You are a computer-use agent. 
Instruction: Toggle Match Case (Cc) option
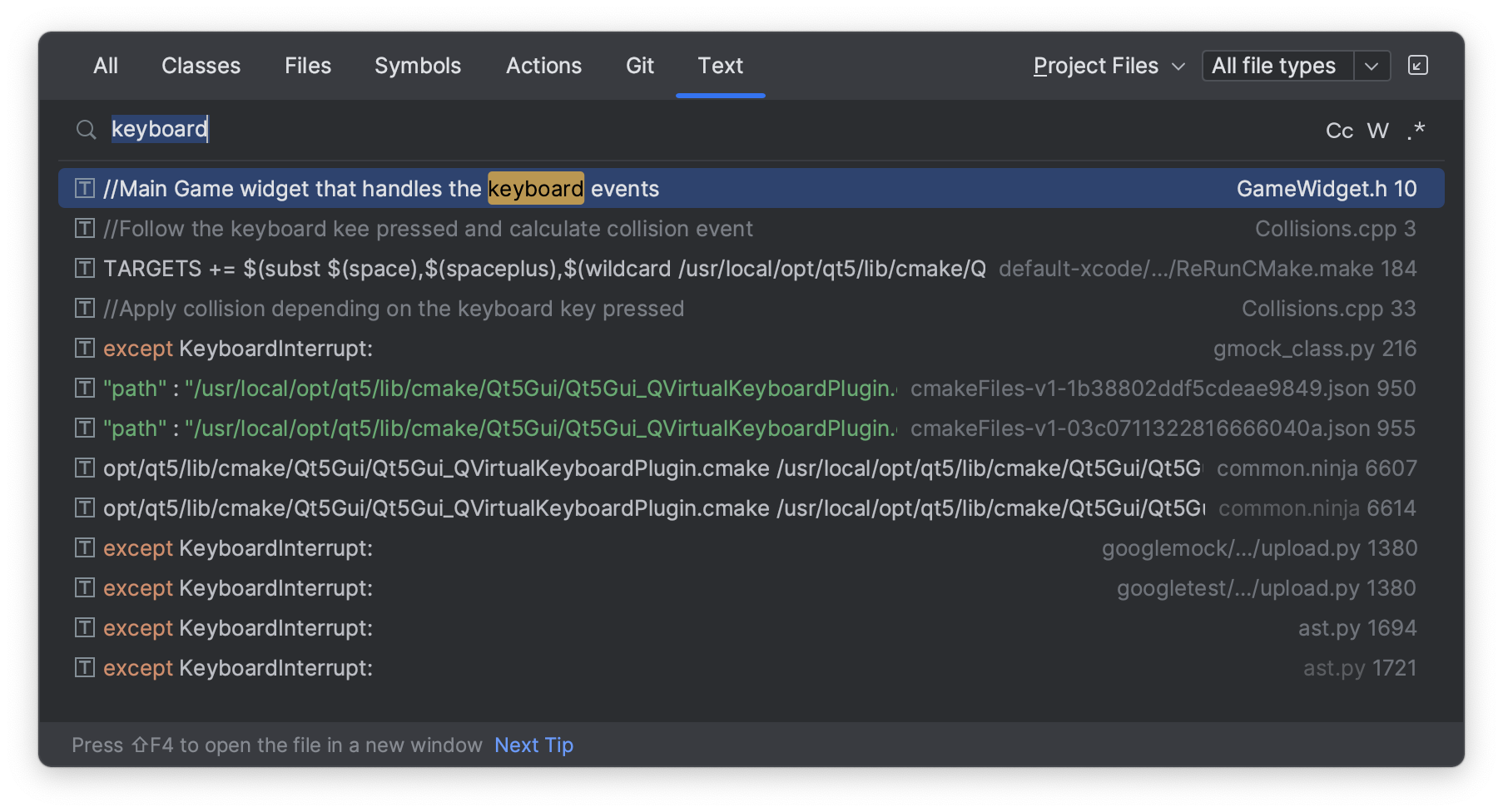[1339, 131]
